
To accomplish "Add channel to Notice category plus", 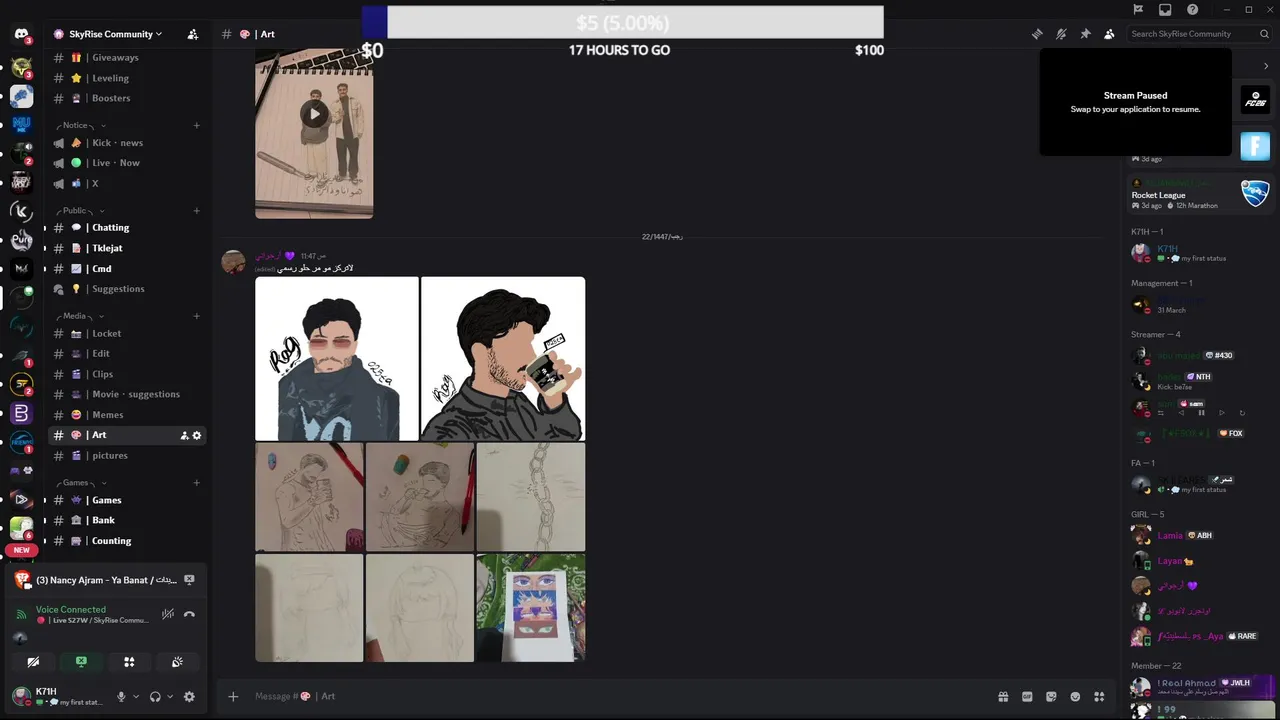I will tap(197, 126).
